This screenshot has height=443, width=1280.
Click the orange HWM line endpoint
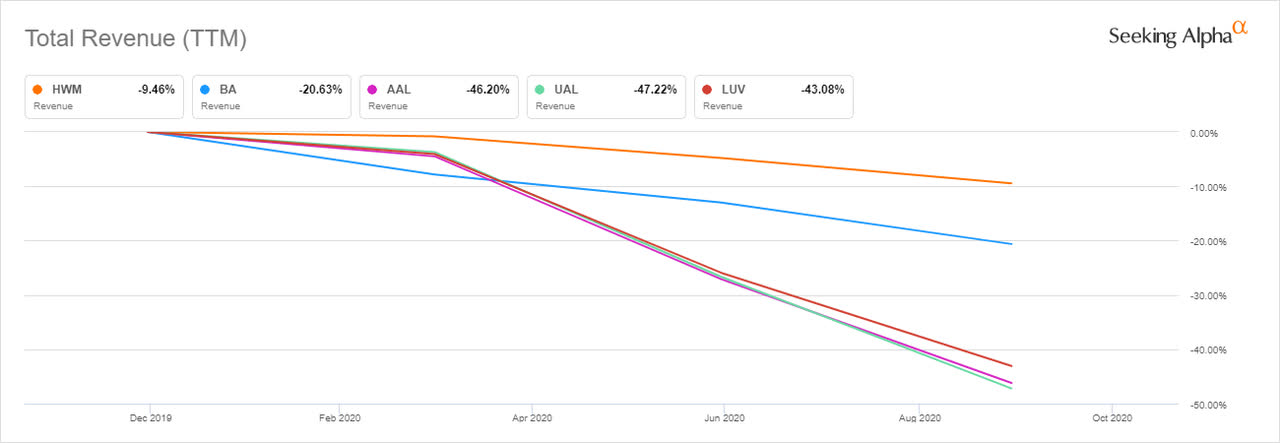[x=1012, y=183]
